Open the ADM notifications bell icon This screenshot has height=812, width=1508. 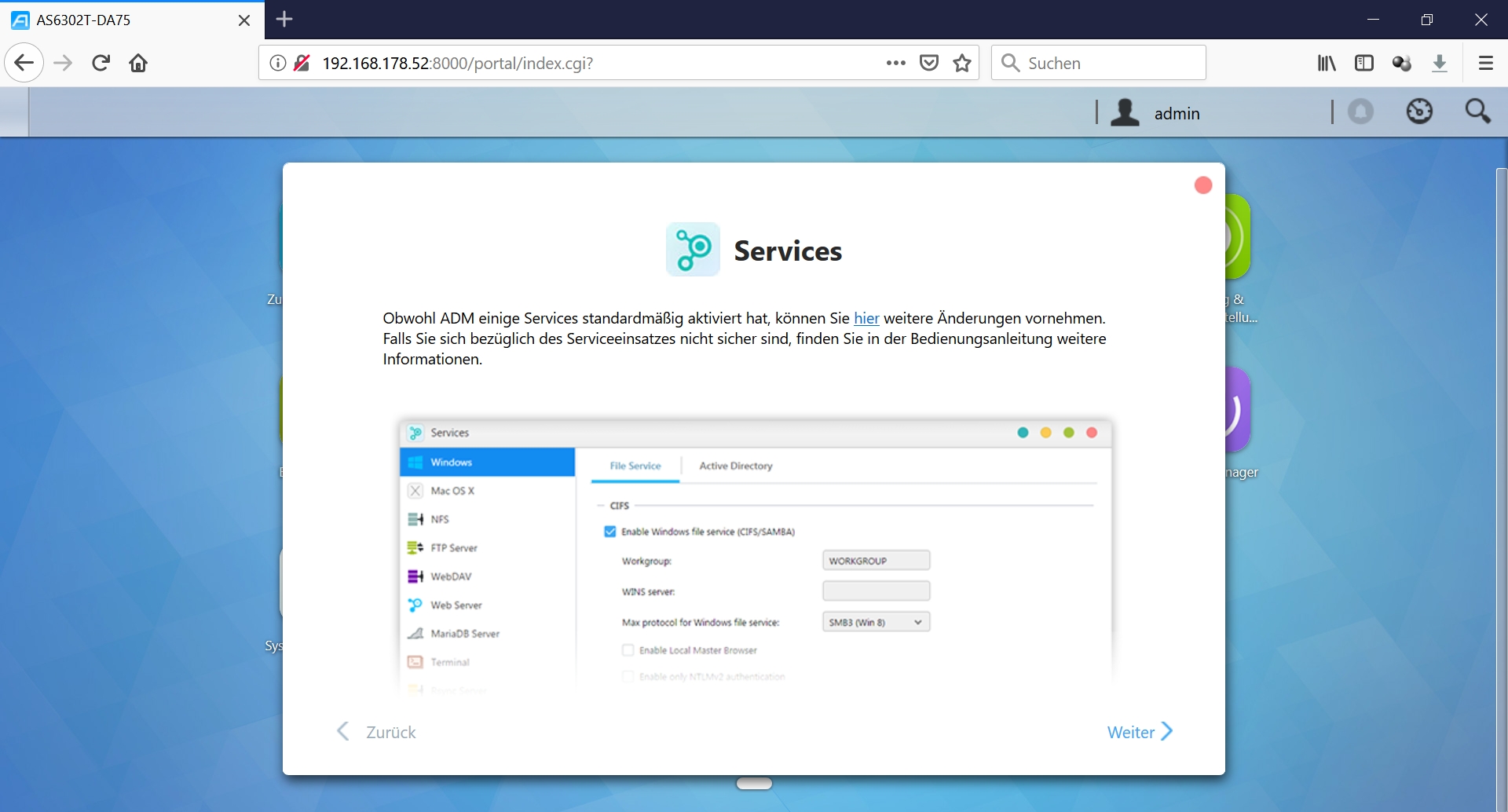1360,112
